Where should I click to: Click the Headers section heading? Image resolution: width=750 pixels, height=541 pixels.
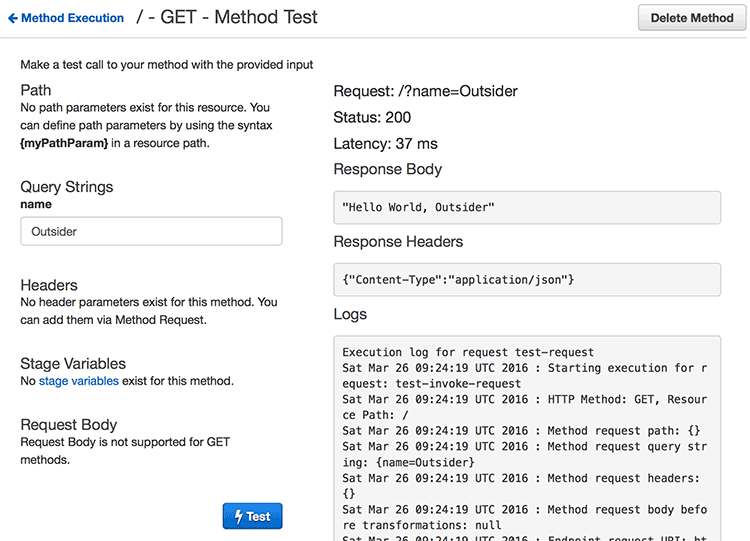tap(49, 285)
